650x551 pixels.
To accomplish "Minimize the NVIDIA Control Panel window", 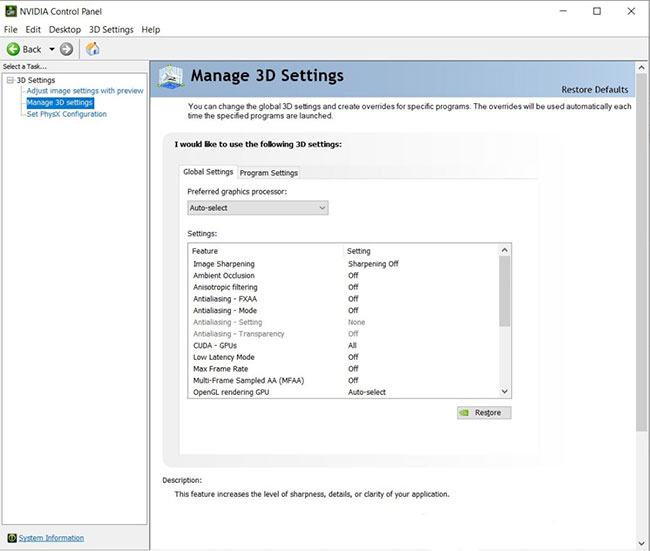I will tap(563, 11).
